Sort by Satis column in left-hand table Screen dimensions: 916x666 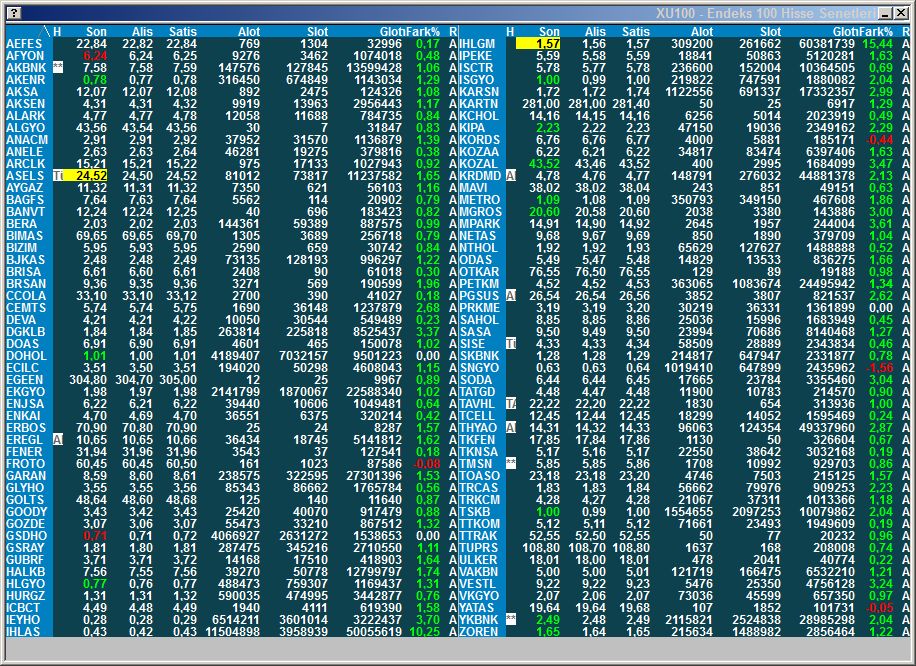183,32
